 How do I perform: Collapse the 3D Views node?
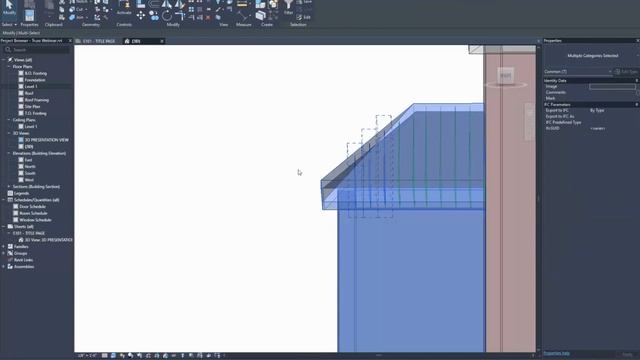pyautogui.click(x=9, y=133)
